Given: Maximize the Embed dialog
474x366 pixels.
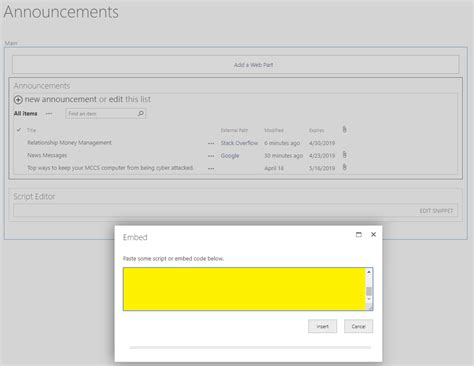Looking at the screenshot, I should coord(359,235).
